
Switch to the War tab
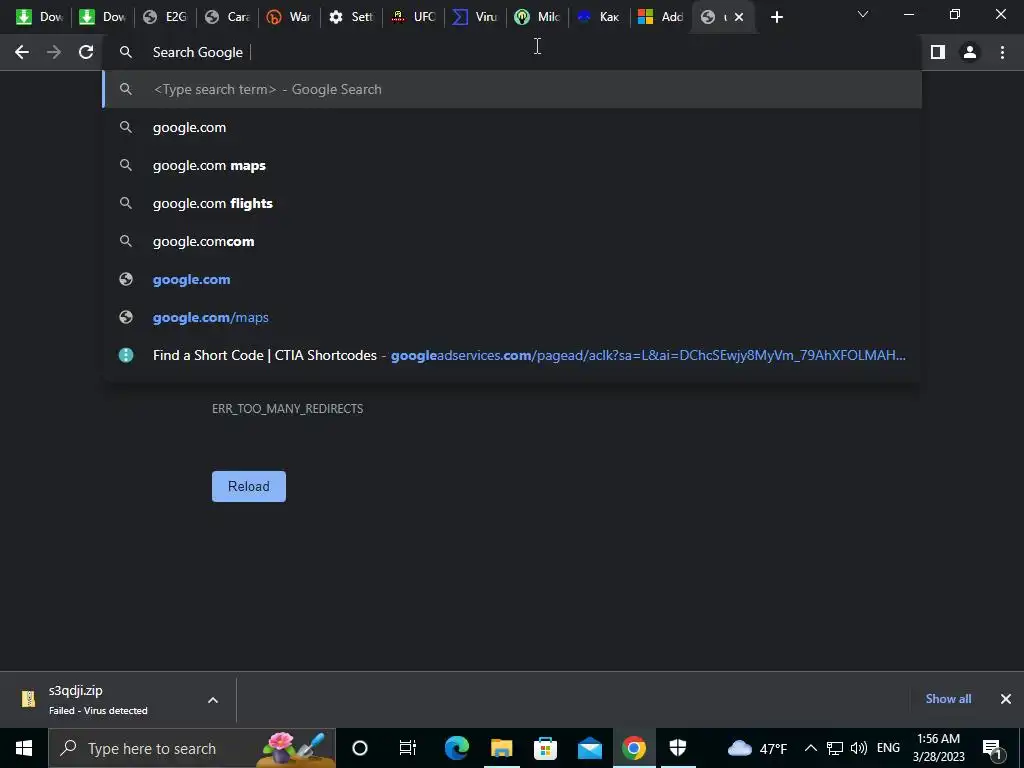click(x=289, y=17)
